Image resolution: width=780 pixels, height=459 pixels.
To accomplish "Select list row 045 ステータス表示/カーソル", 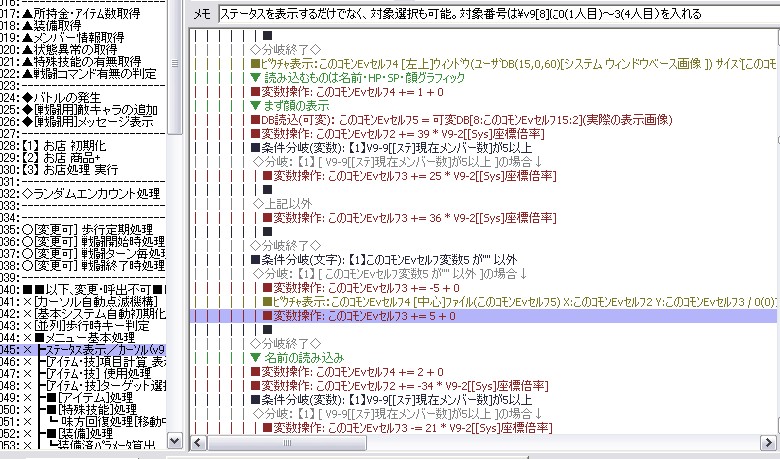I will [83, 350].
